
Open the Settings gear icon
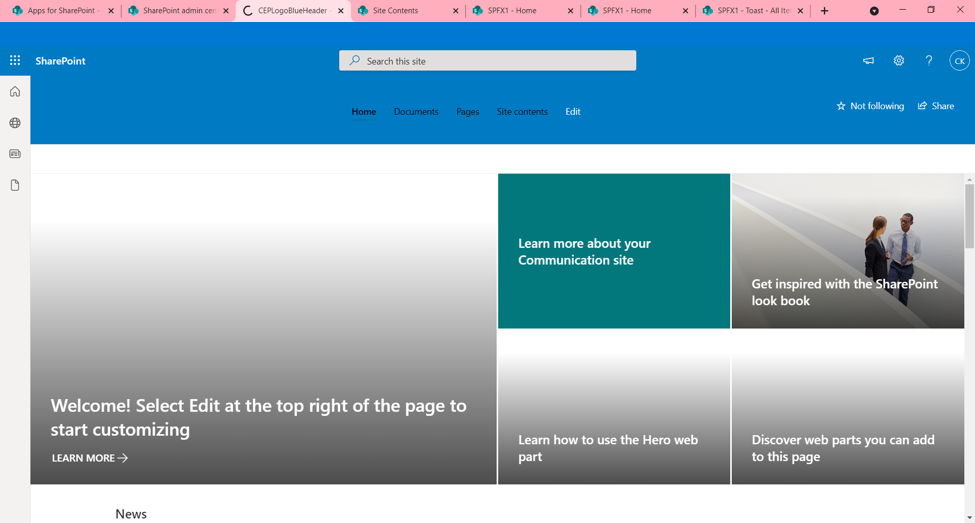pos(898,61)
